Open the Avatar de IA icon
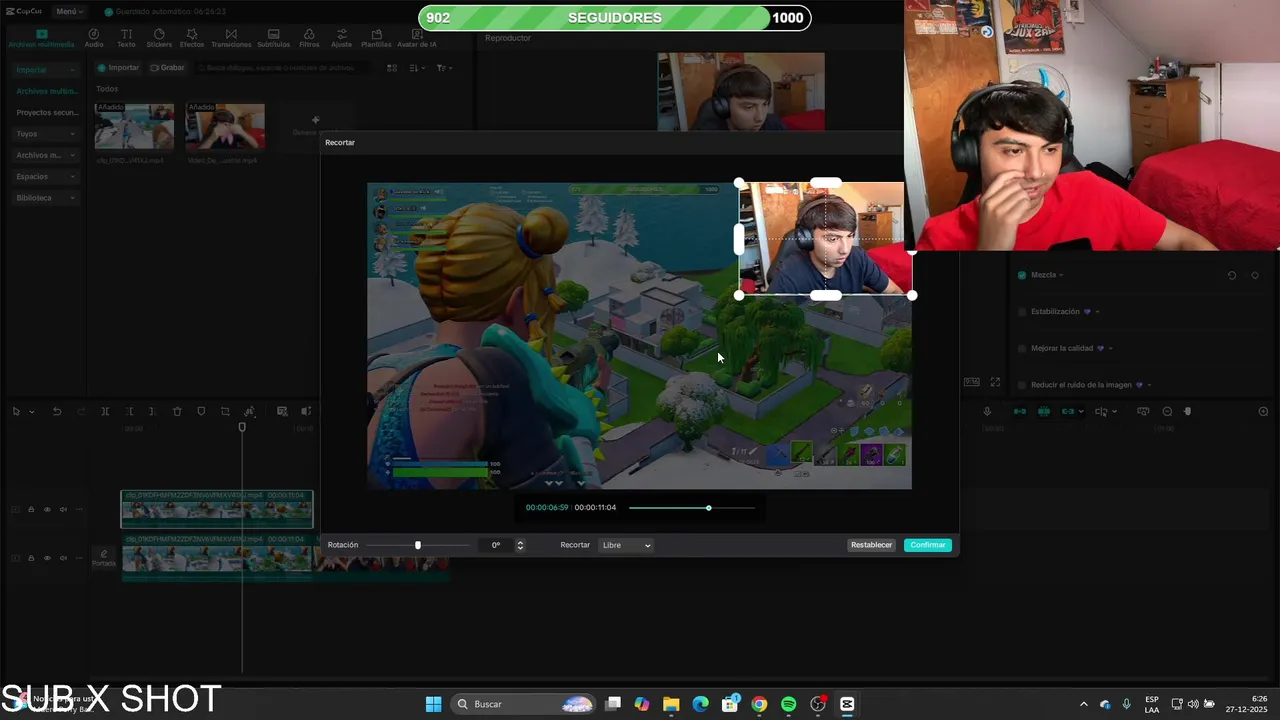The width and height of the screenshot is (1280, 720). (417, 38)
